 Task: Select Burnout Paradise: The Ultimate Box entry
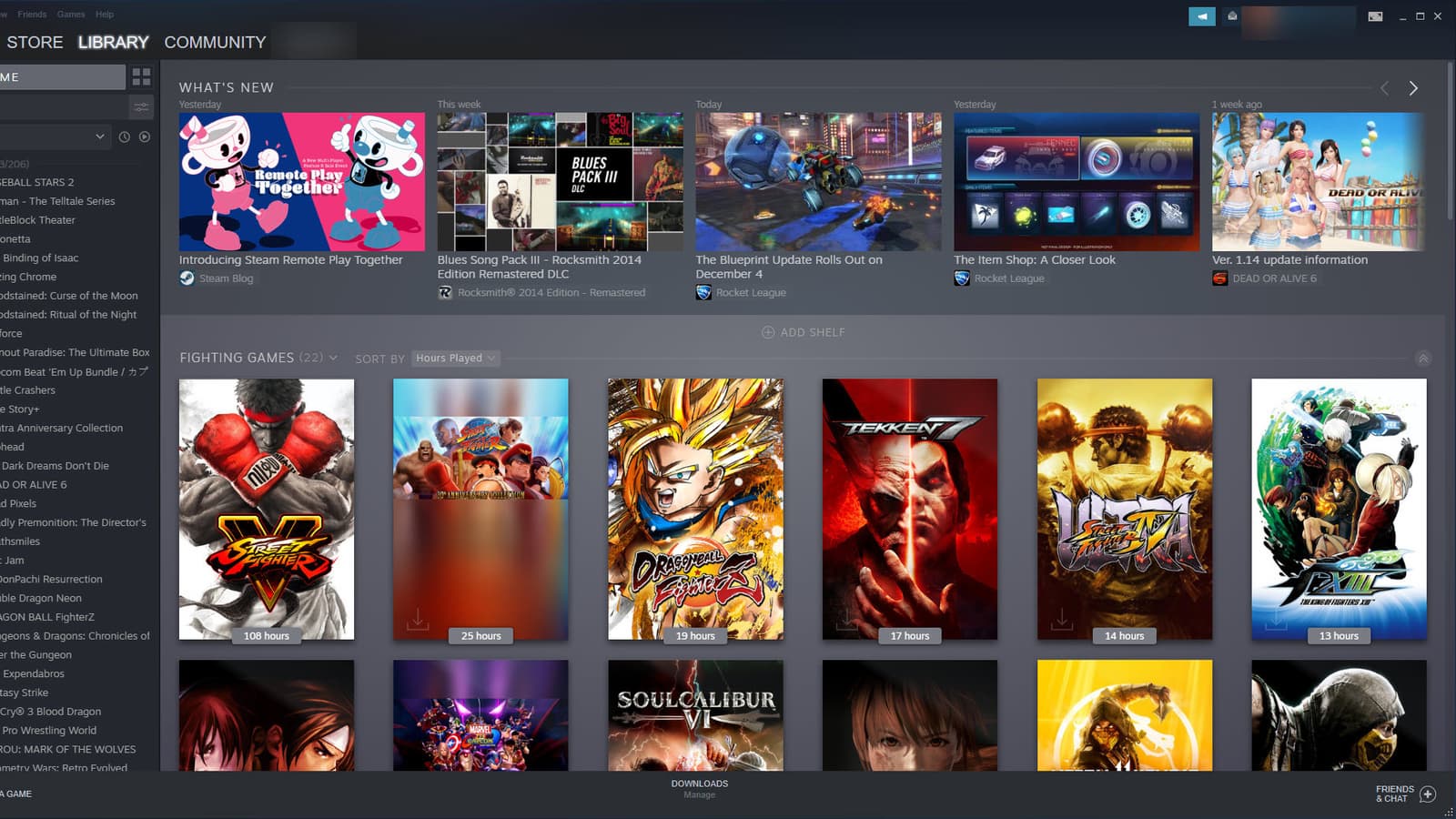pos(75,352)
